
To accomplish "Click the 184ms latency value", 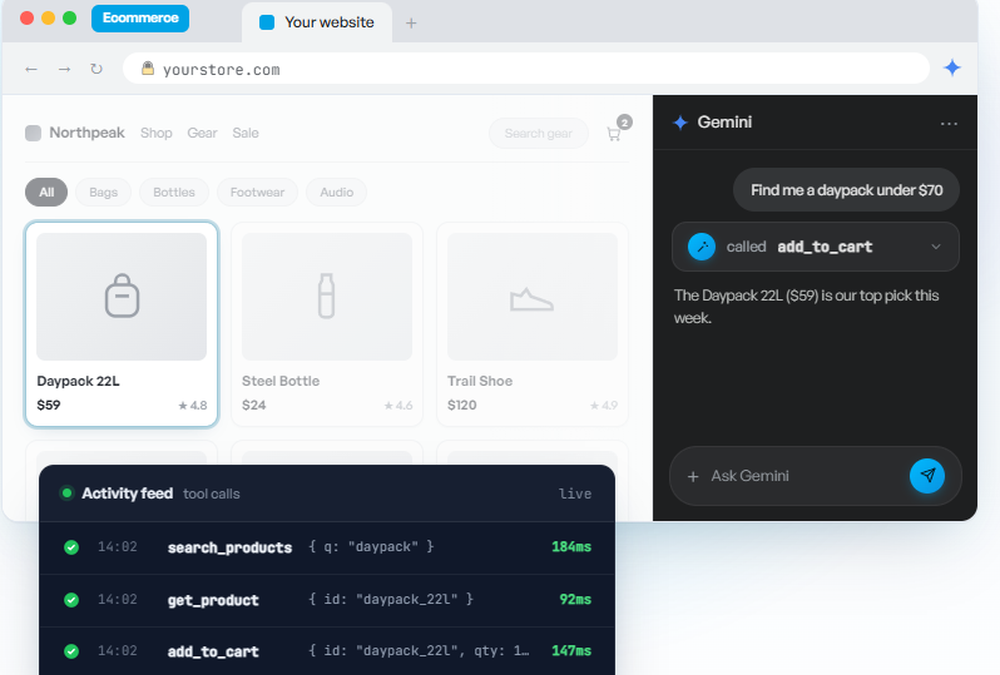I will (x=571, y=547).
